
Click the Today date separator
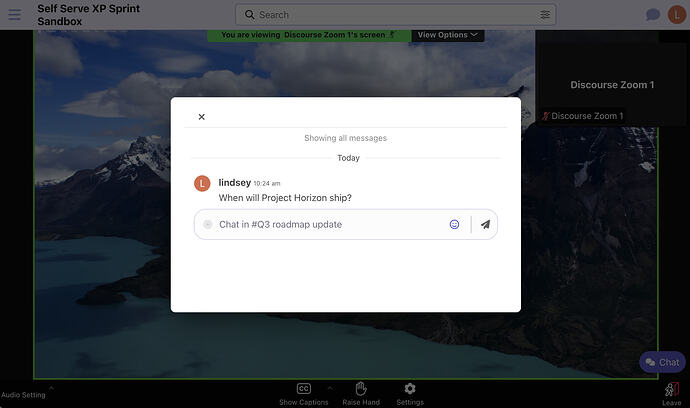tap(348, 158)
